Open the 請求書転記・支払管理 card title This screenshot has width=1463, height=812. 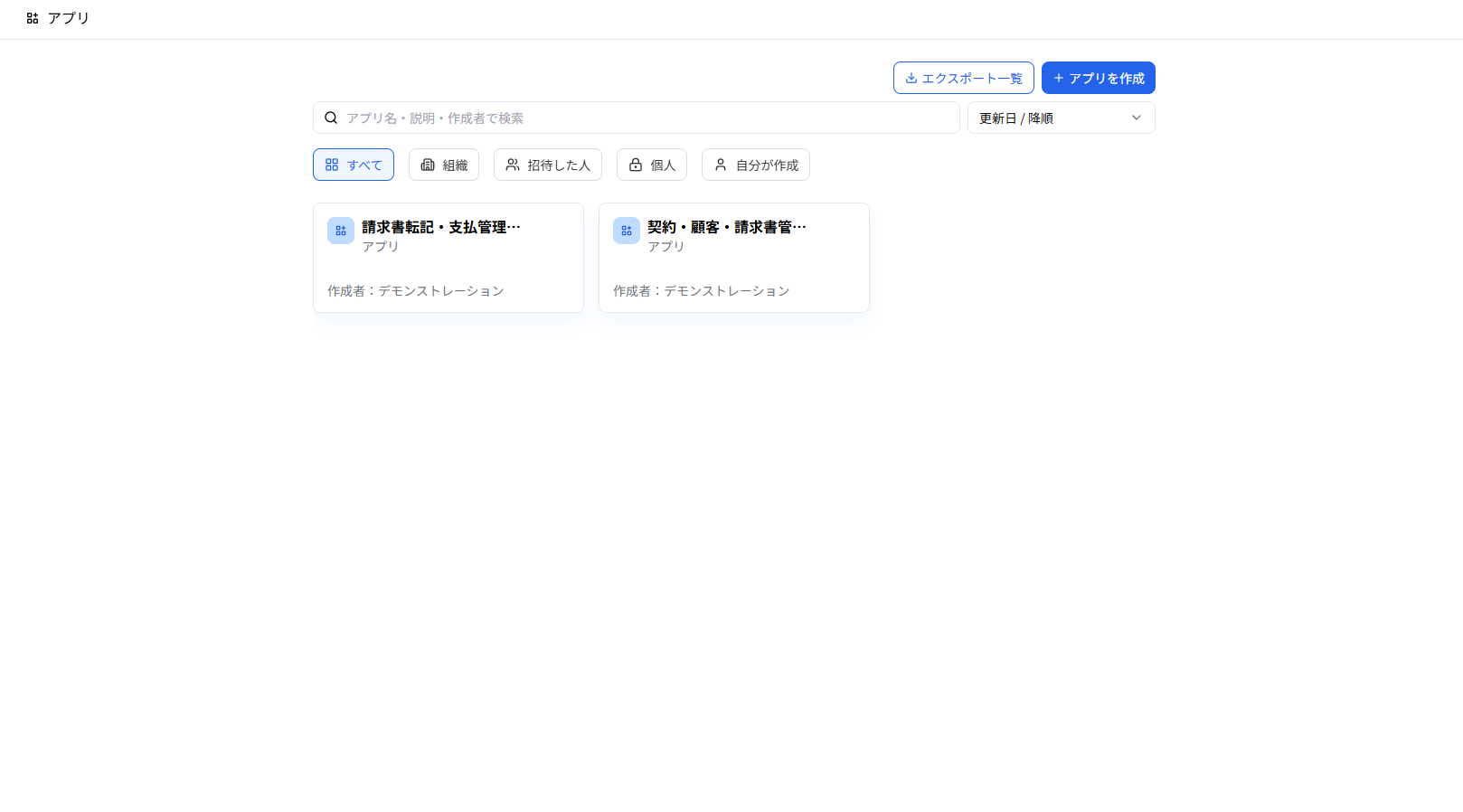441,227
